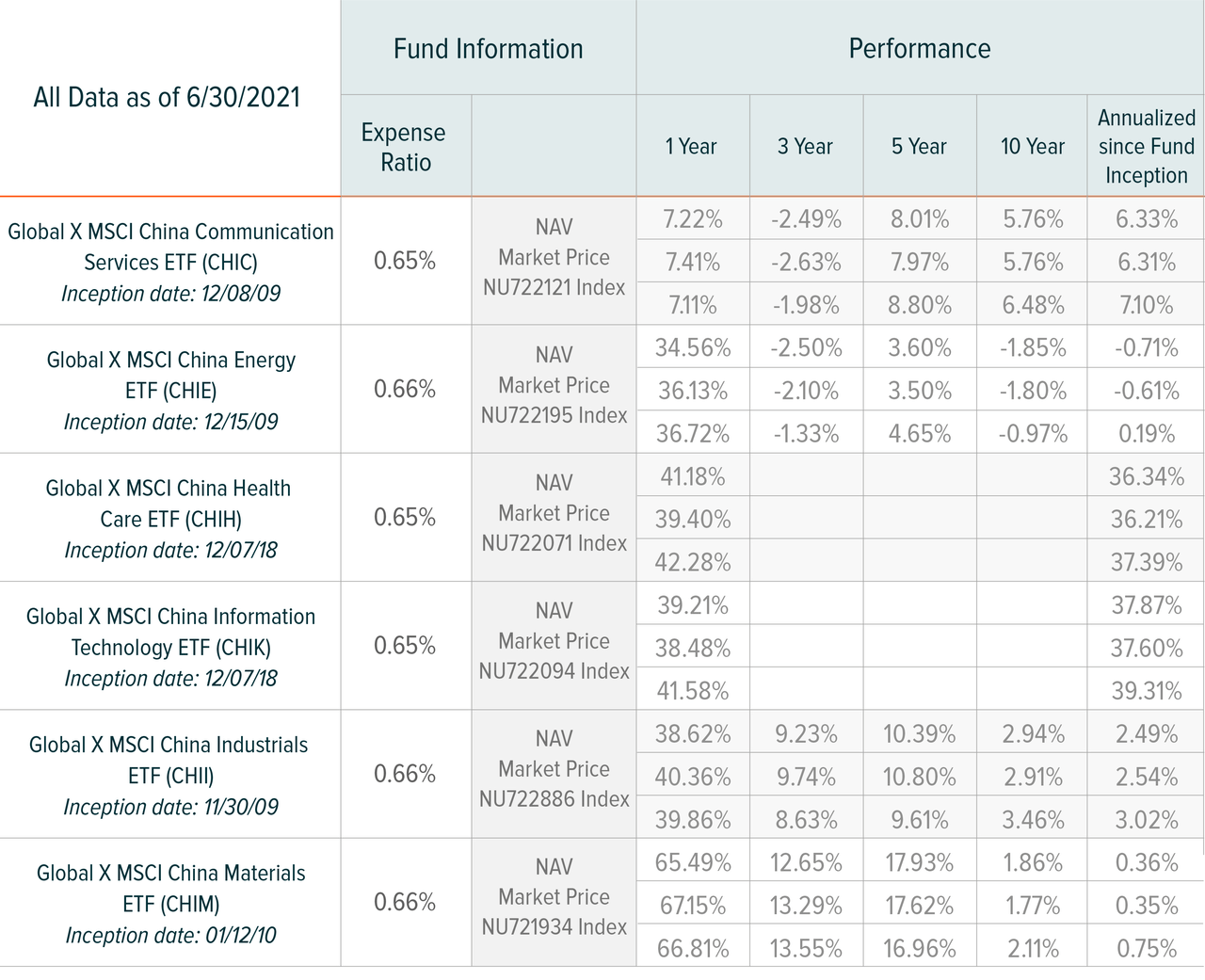This screenshot has height=980, width=1205.
Task: Click CHIK since inception index value 39.31%
Action: [x=1147, y=690]
